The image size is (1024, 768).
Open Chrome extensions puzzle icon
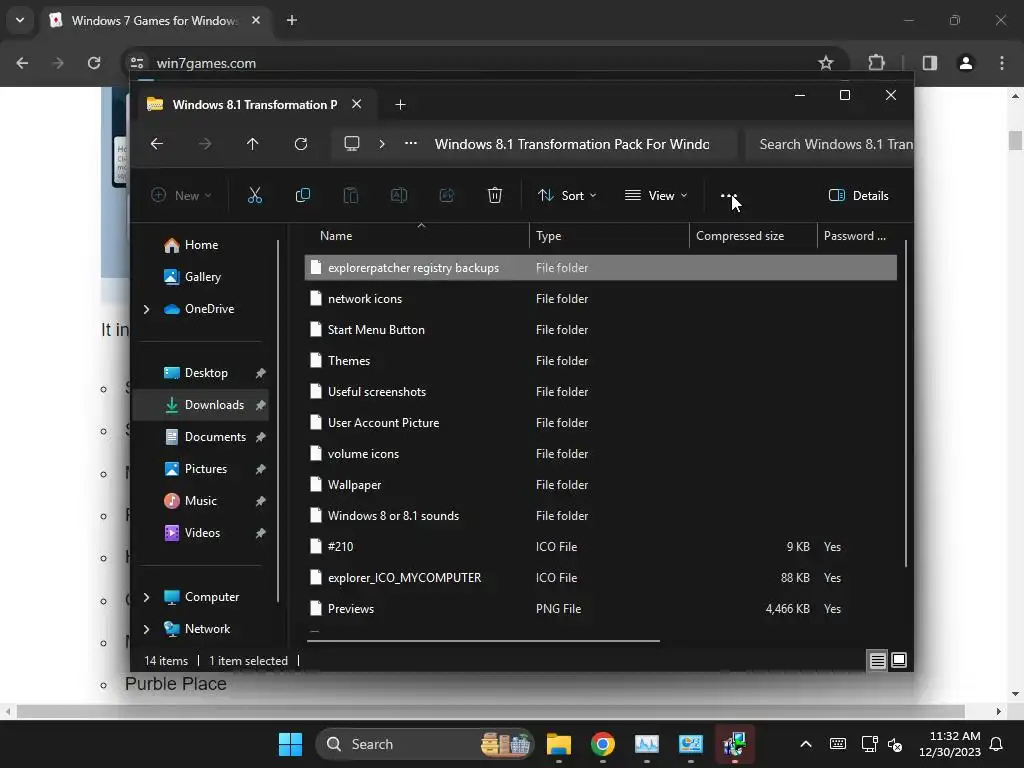point(876,63)
